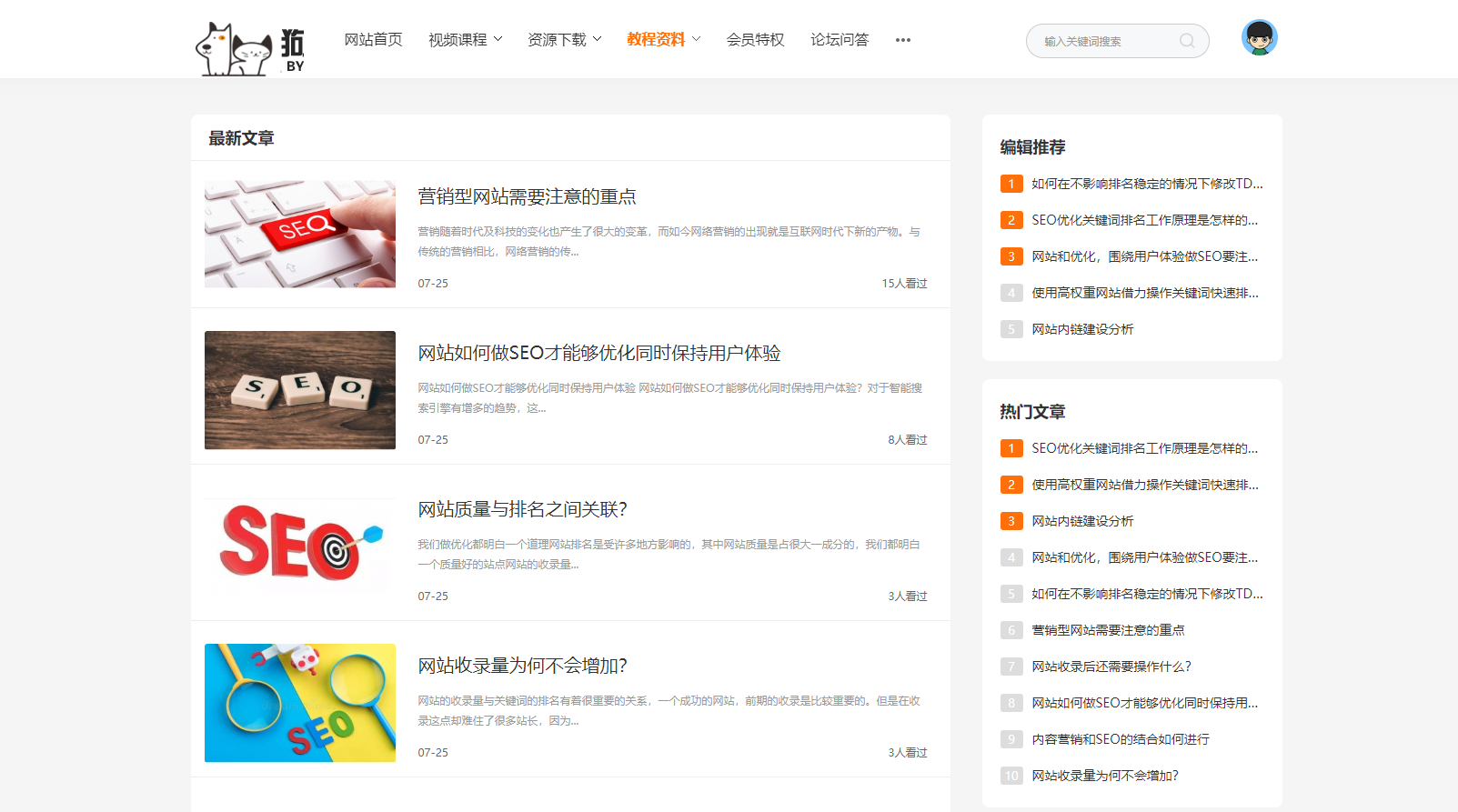Click excerpt text beginning 营销随着时代及科技的变化
This screenshot has height=812, width=1458.
[x=669, y=242]
